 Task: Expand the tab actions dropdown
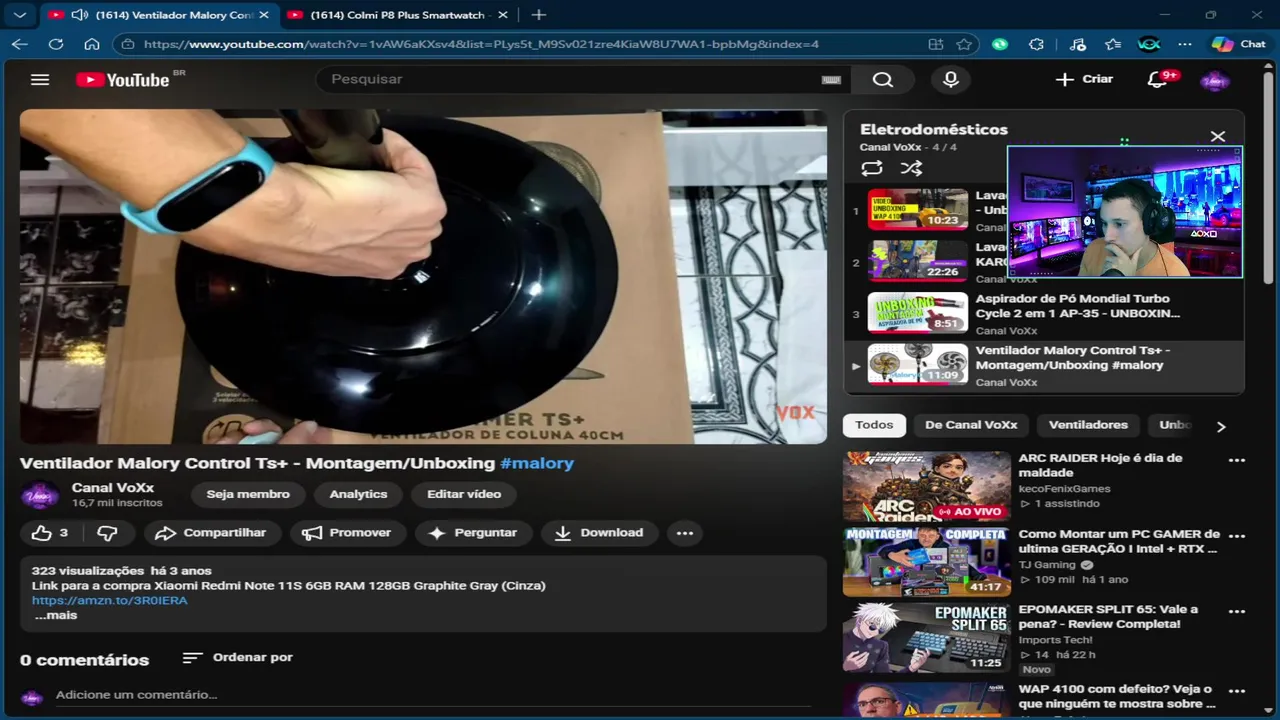click(x=20, y=15)
